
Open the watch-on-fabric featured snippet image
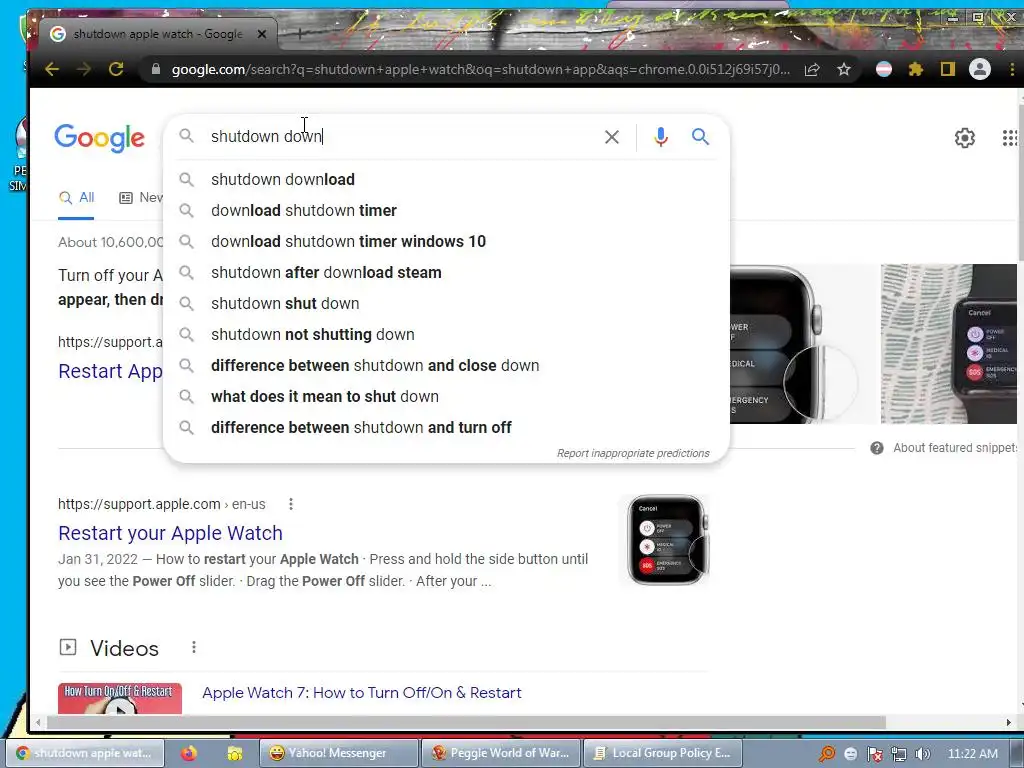[949, 344]
